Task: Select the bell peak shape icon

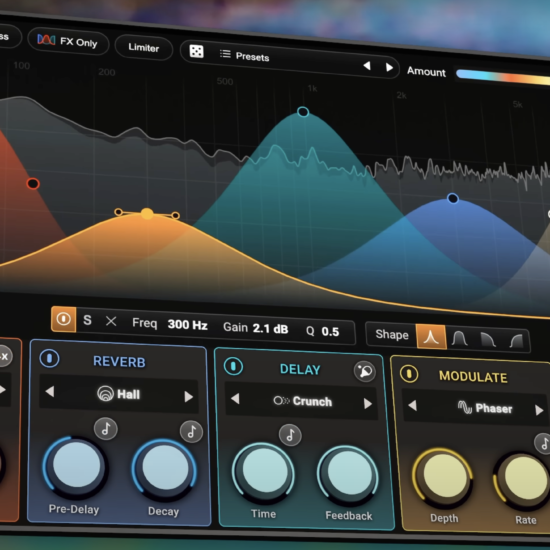Action: 431,337
